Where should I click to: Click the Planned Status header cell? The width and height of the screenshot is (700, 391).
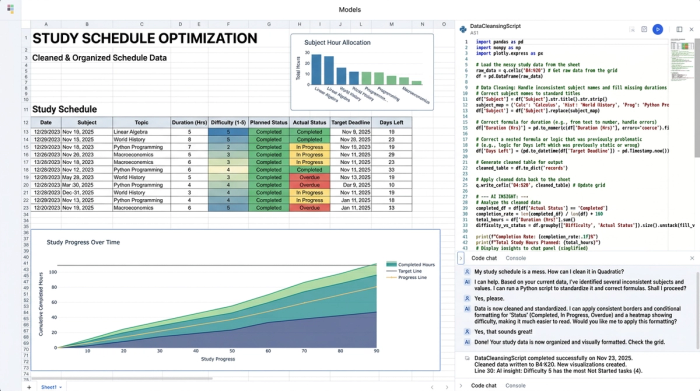click(x=269, y=122)
